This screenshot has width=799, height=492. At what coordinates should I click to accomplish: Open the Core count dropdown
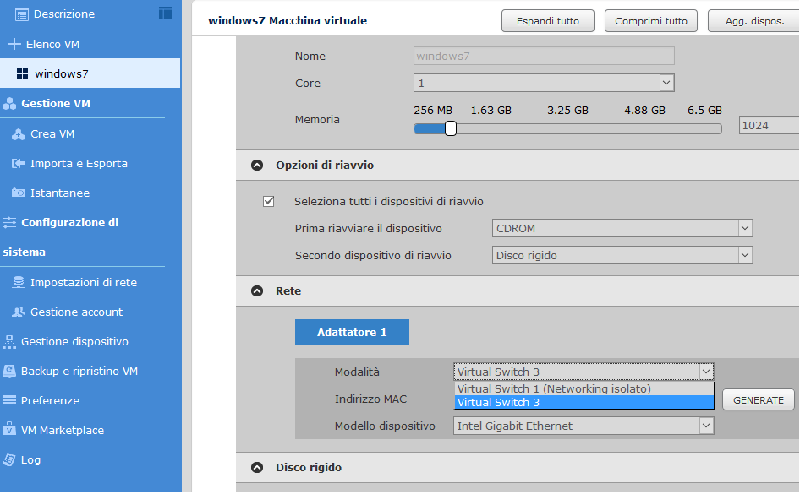pyautogui.click(x=544, y=83)
